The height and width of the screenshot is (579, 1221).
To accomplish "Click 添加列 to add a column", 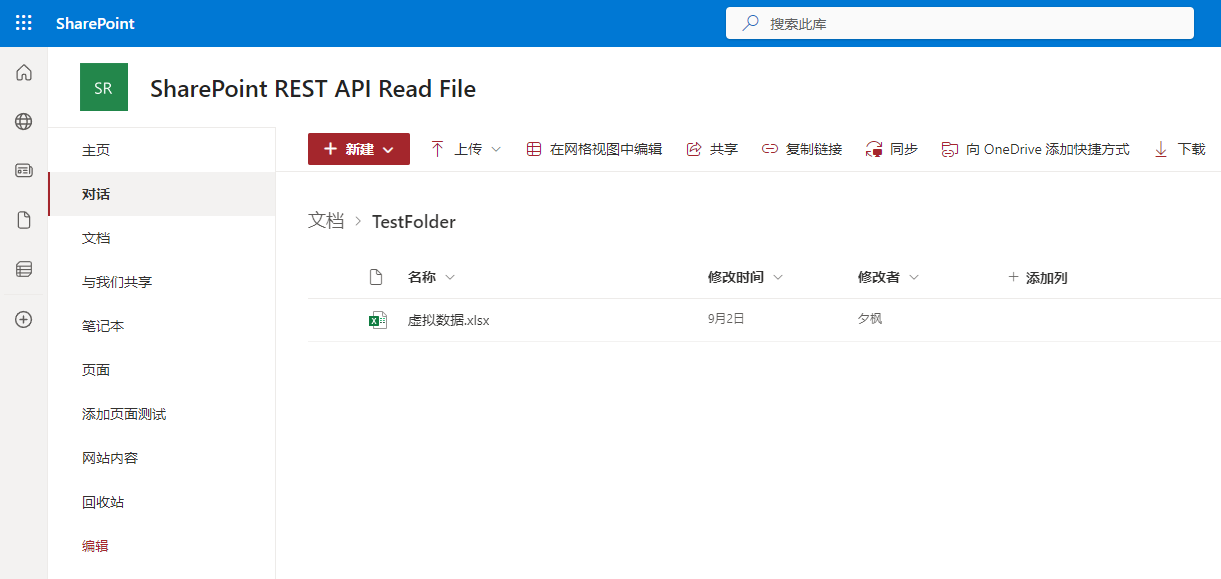I will 1038,277.
